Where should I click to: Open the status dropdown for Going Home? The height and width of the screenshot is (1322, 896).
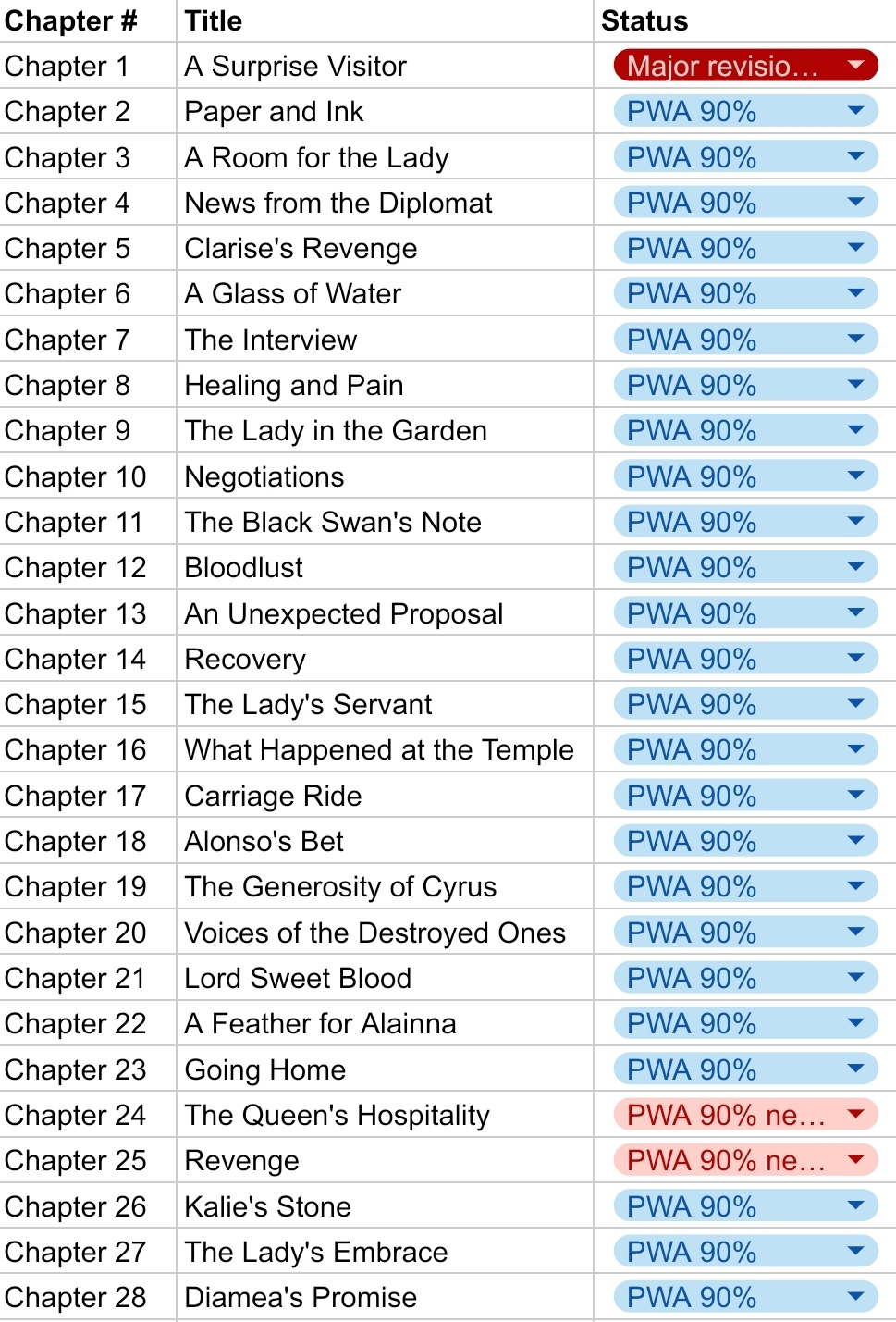[745, 1069]
